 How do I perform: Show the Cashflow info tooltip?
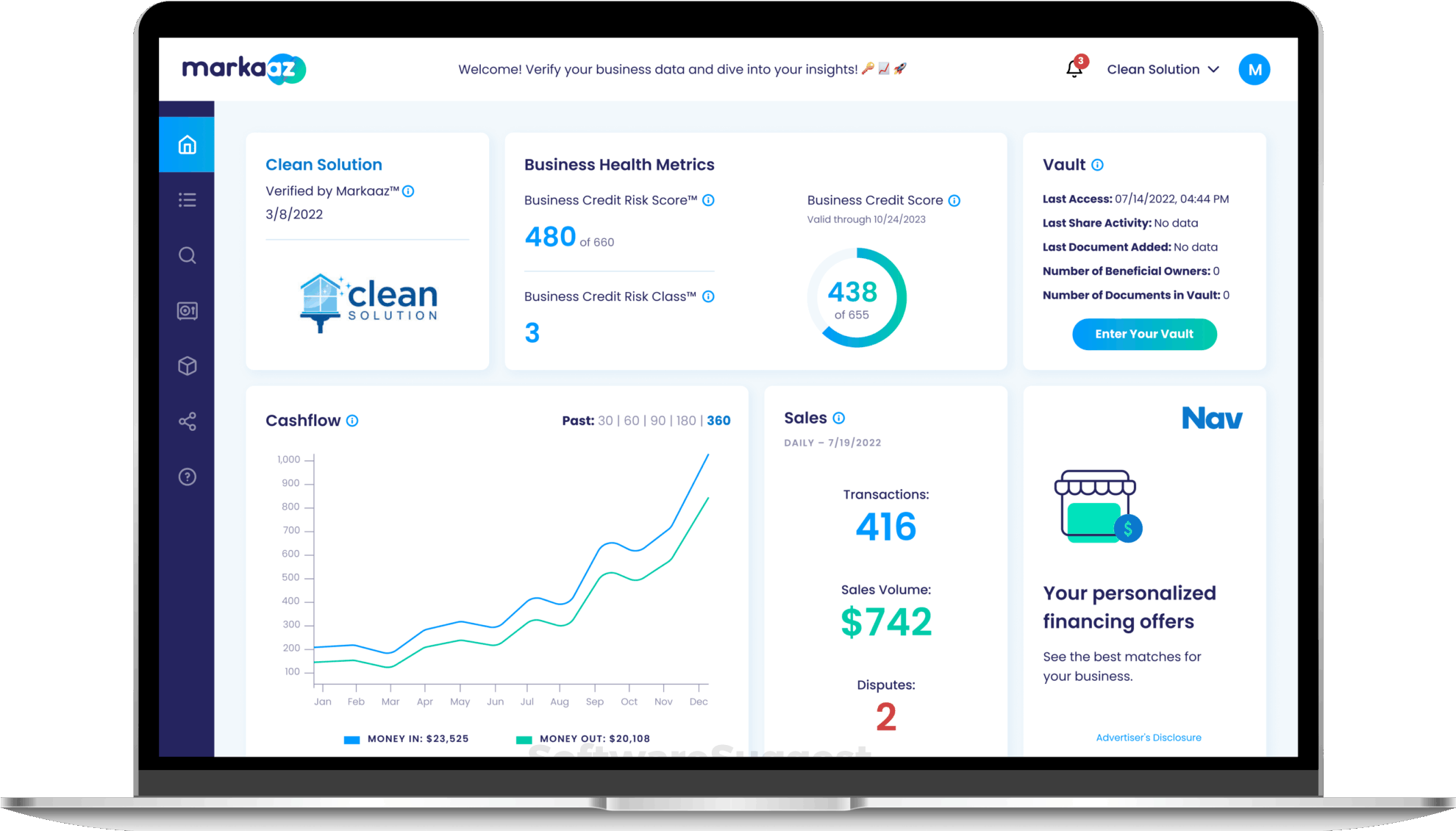(x=352, y=421)
